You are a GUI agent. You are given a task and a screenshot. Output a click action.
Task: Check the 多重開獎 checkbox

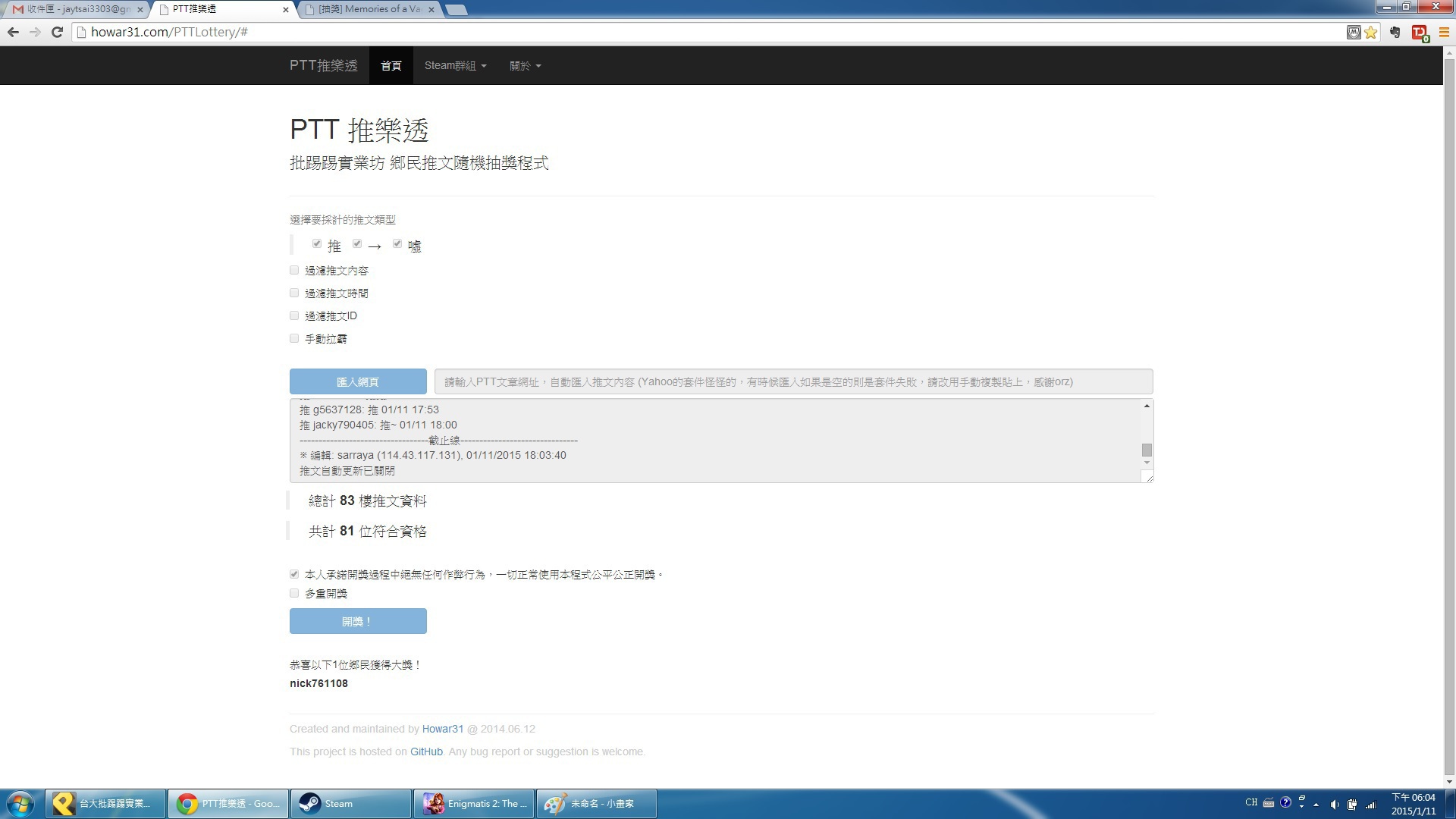click(x=294, y=593)
